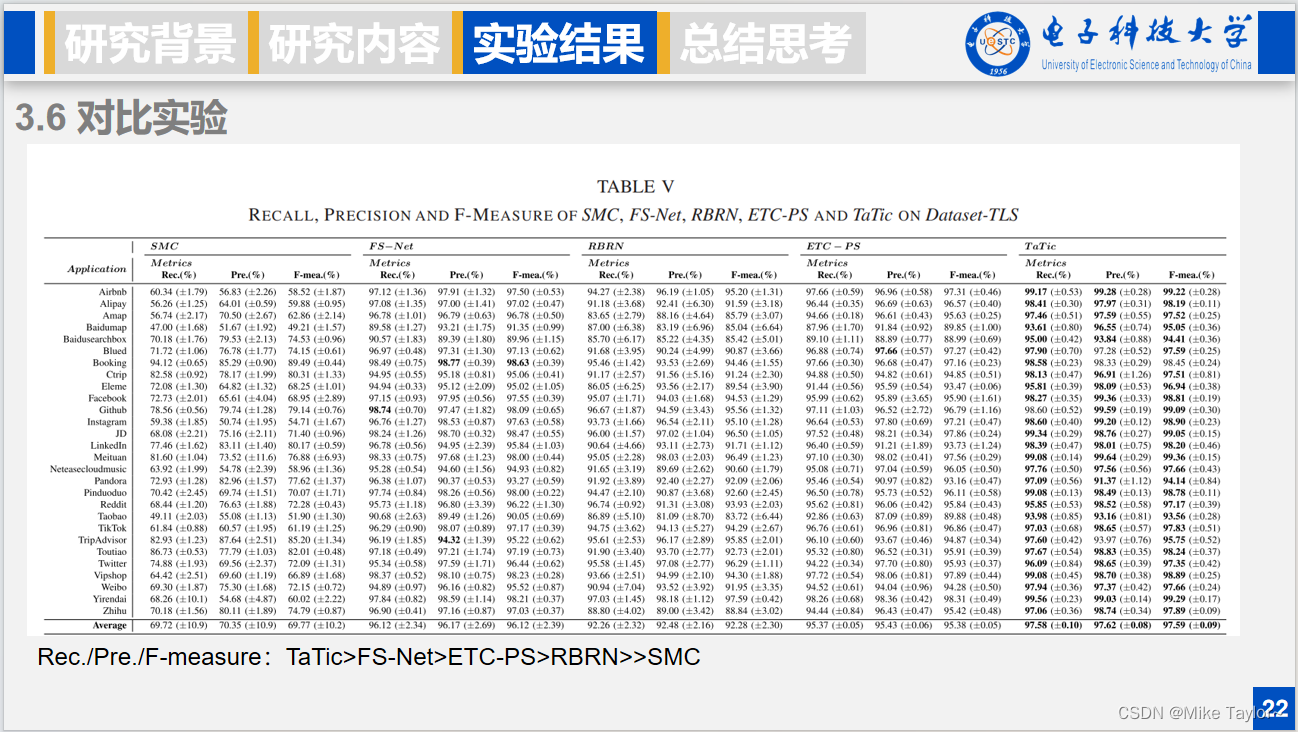Viewport: 1298px width, 732px height.
Task: Select the Pinduoduo row label
Action: (106, 493)
